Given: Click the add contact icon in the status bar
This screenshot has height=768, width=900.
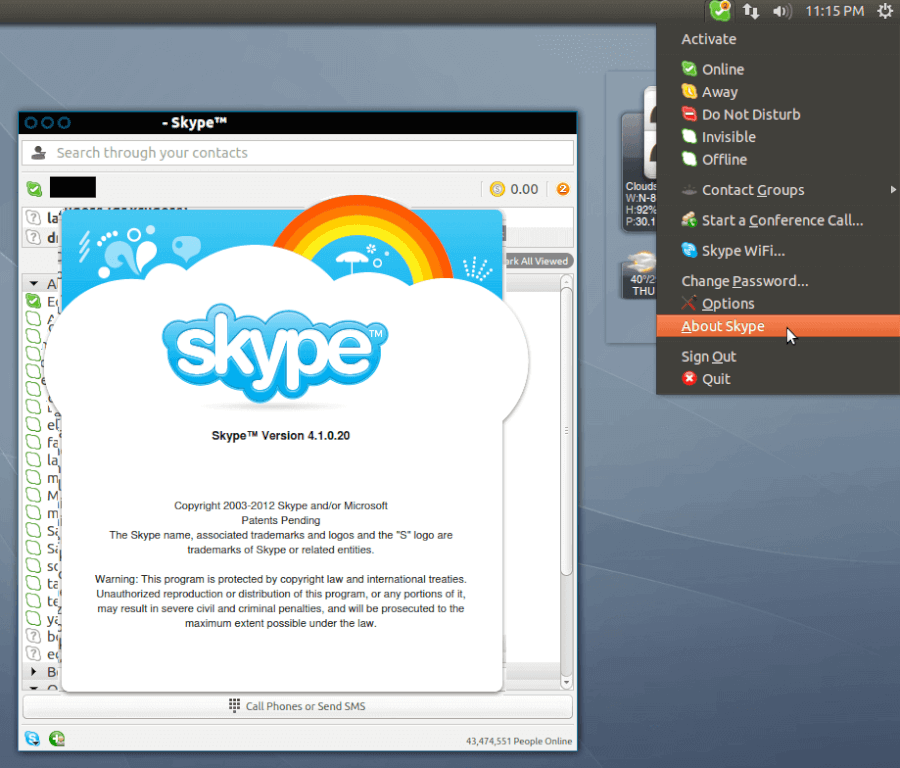Looking at the screenshot, I should coord(57,739).
